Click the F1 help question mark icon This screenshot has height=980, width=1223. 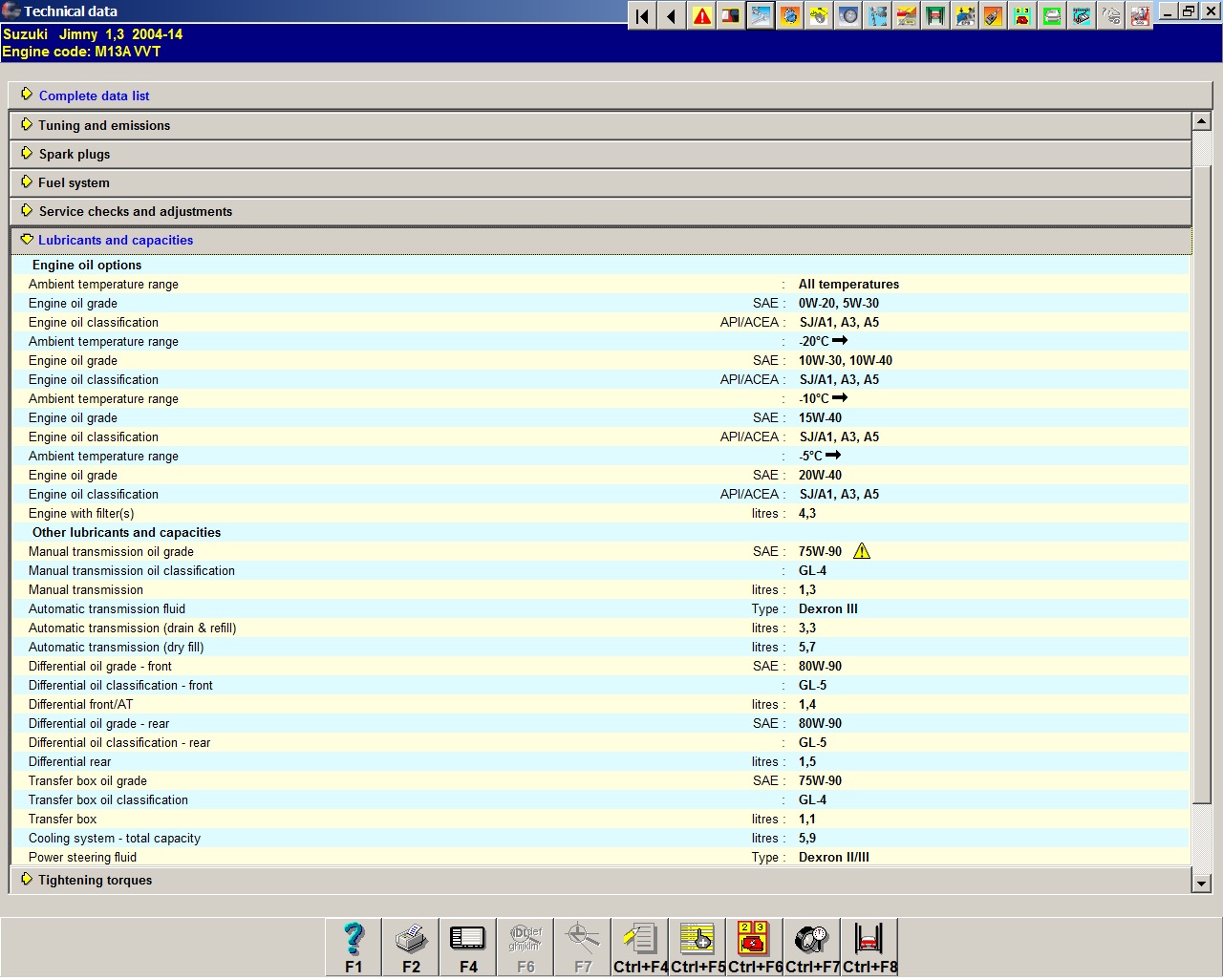[x=354, y=940]
